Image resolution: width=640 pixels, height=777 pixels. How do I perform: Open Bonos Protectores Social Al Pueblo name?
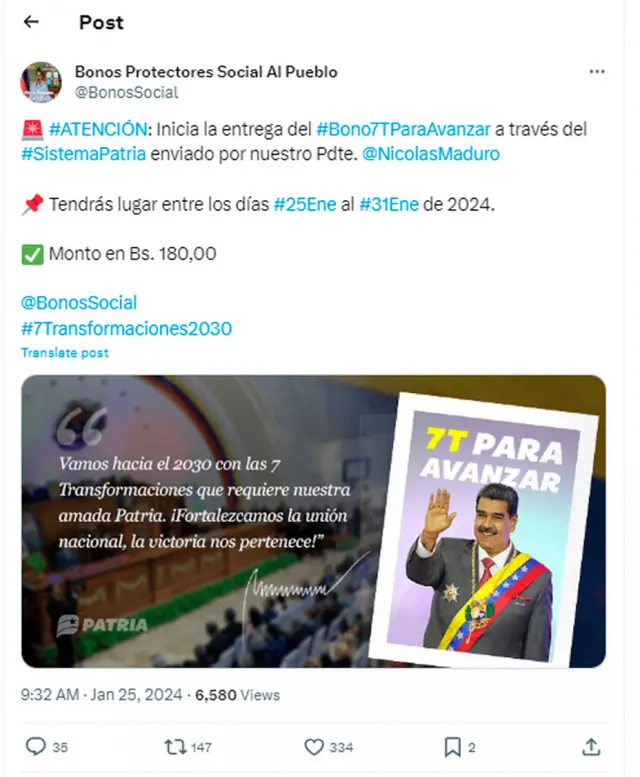click(x=206, y=72)
